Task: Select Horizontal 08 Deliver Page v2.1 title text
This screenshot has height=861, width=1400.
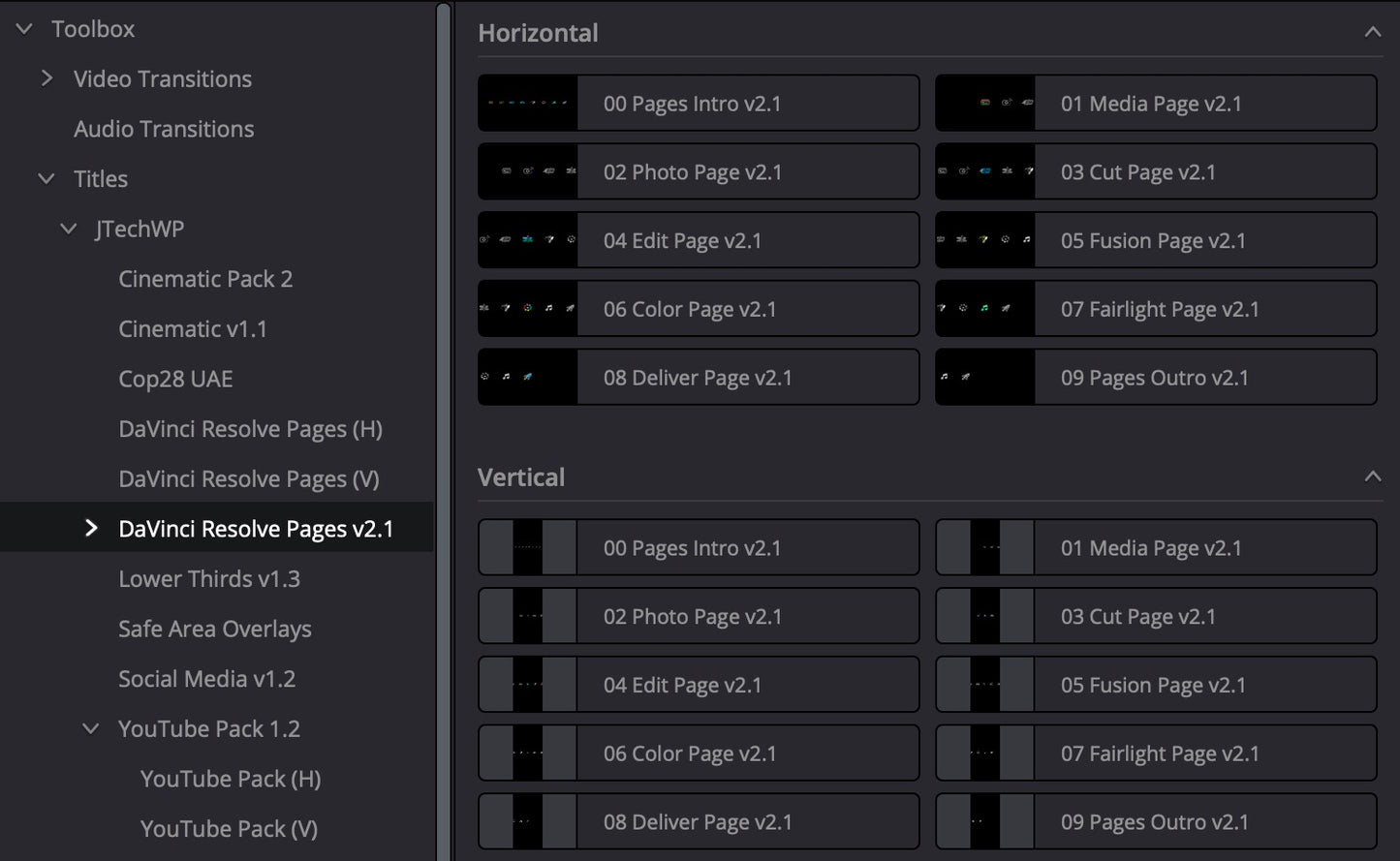Action: [x=698, y=379]
